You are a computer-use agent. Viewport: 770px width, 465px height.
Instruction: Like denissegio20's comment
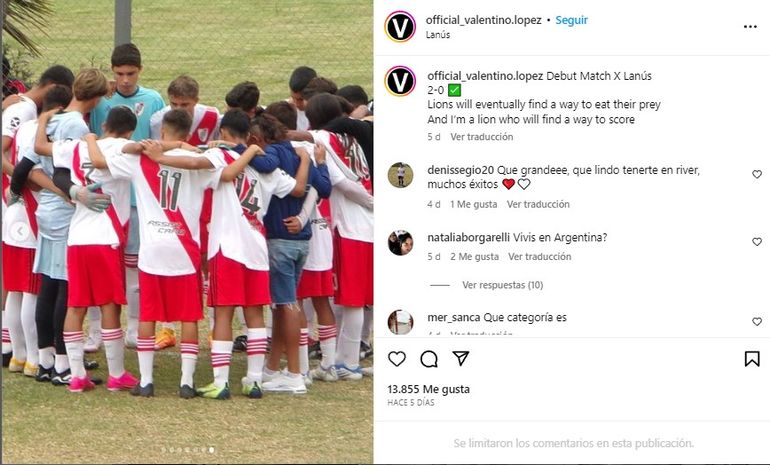(x=757, y=174)
